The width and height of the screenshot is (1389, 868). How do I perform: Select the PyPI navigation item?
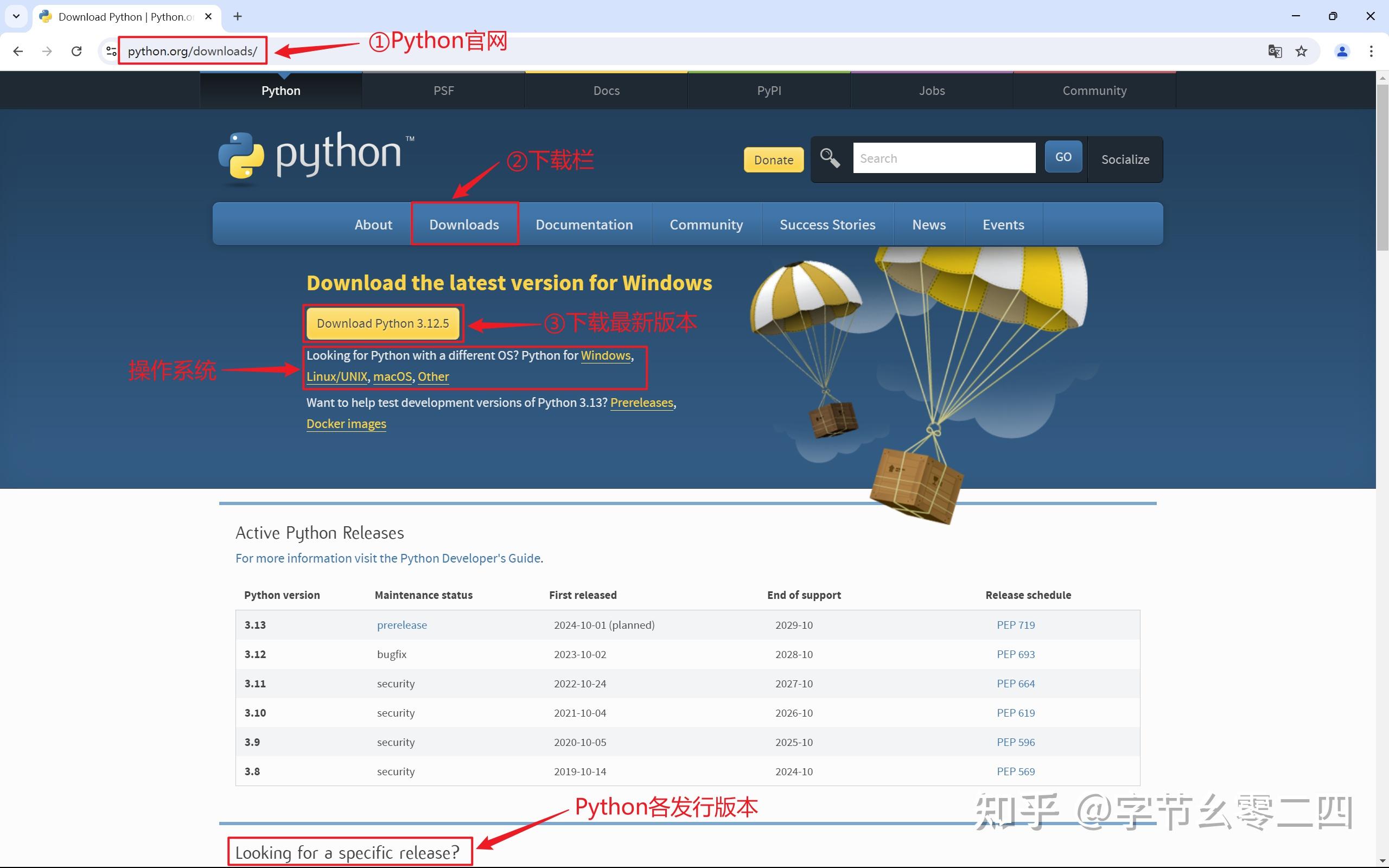[x=768, y=90]
